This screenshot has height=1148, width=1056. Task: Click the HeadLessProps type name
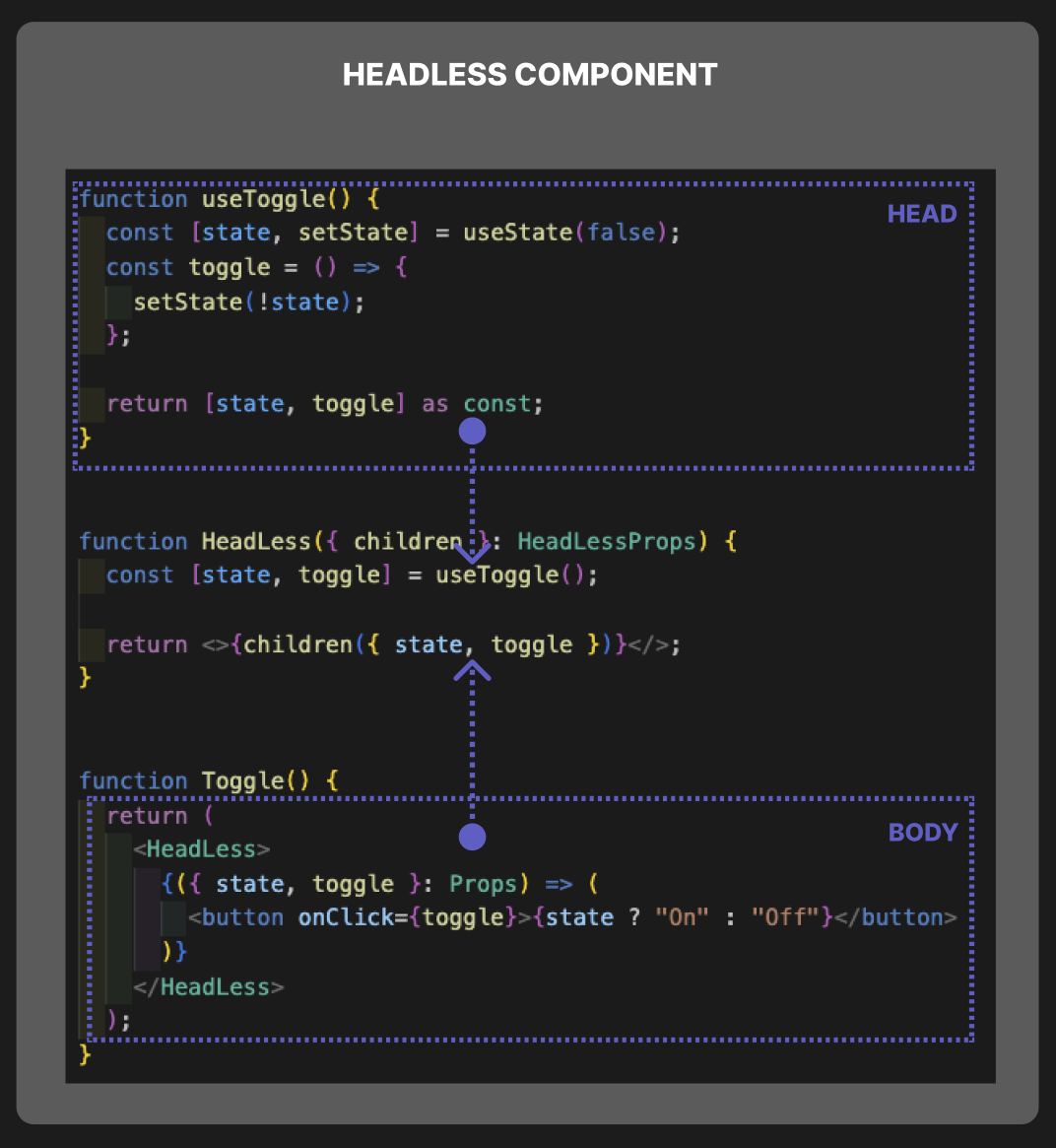click(x=607, y=542)
